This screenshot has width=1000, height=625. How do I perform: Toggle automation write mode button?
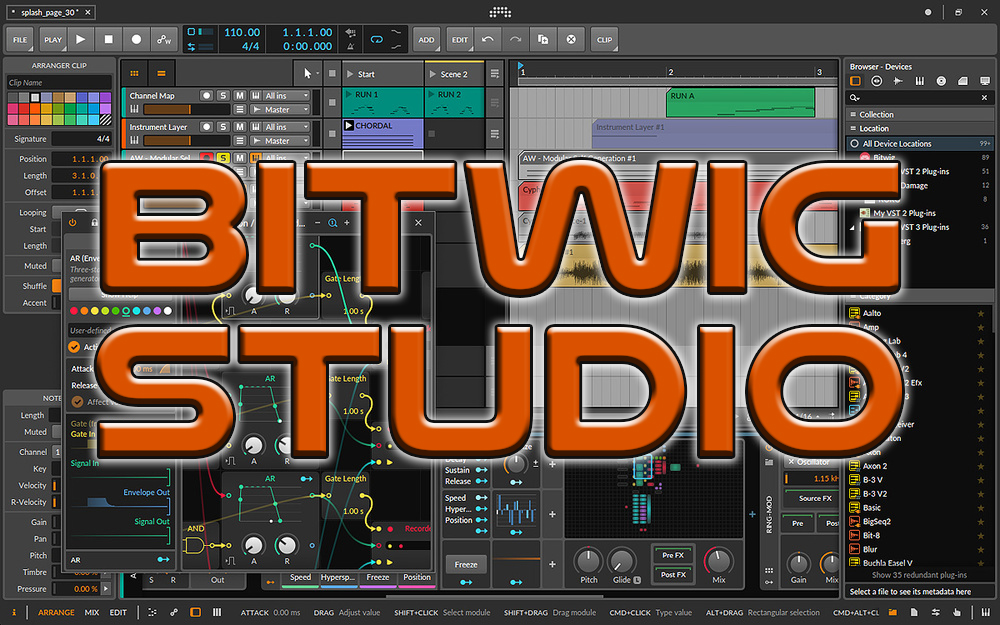coord(165,40)
